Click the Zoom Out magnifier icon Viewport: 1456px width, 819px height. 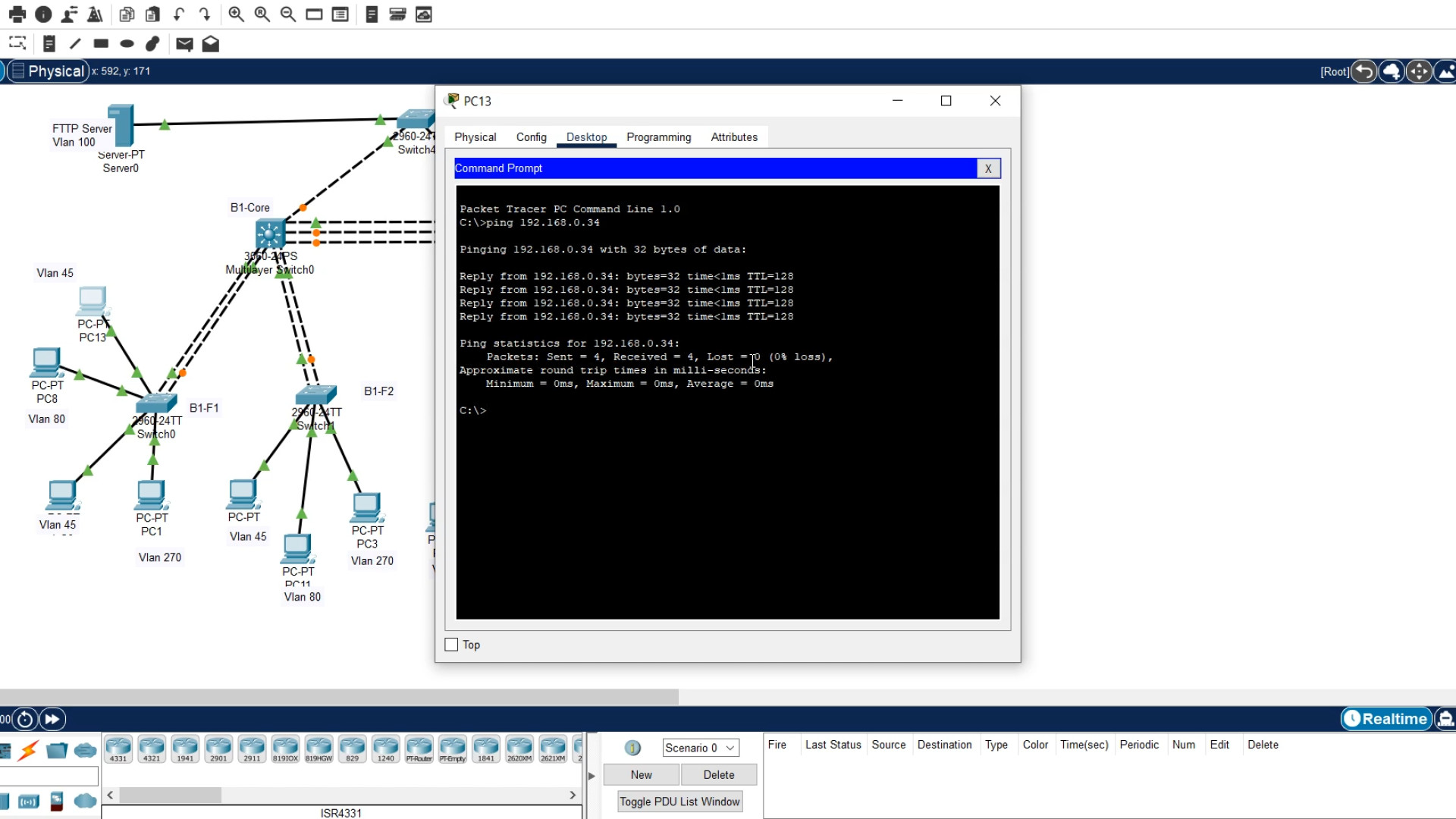click(x=288, y=14)
